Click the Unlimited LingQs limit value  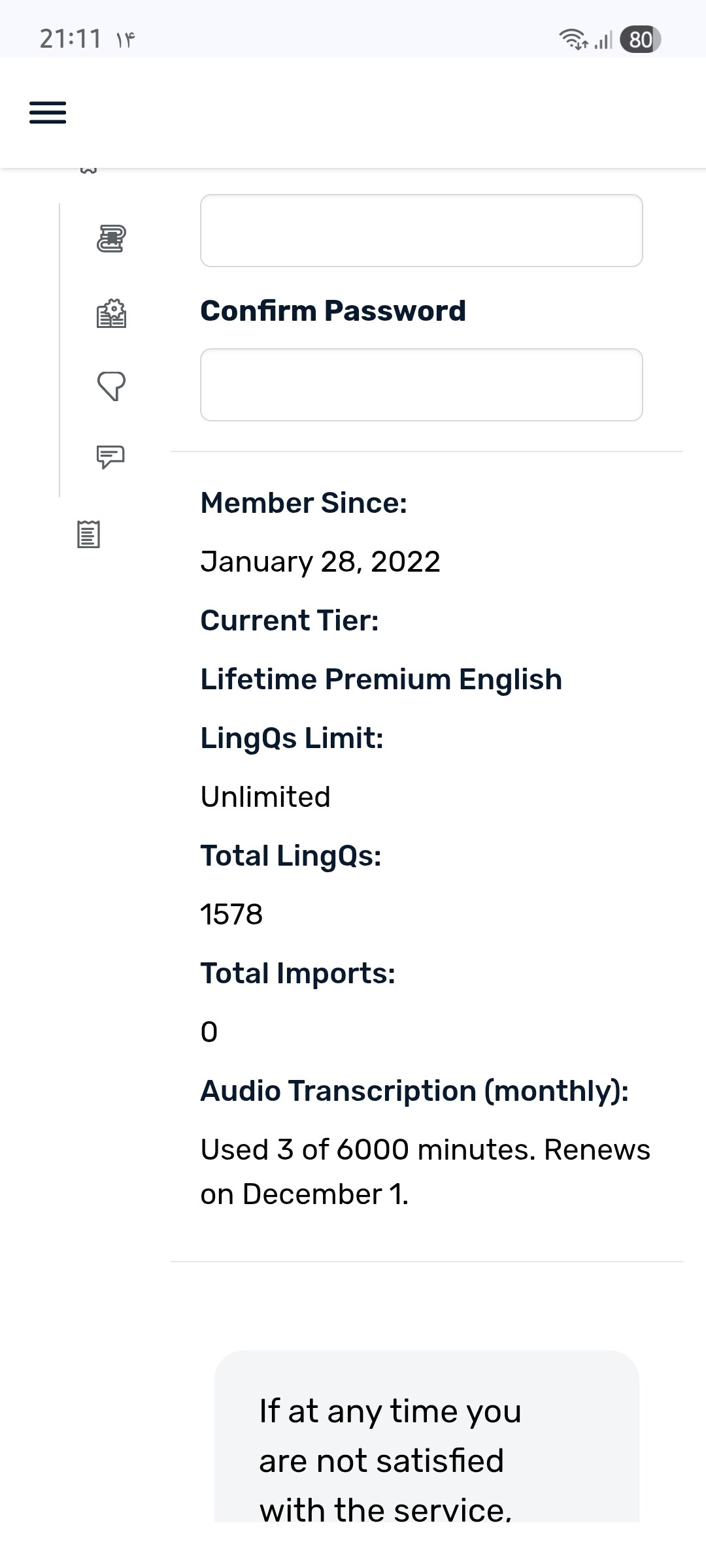[265, 797]
